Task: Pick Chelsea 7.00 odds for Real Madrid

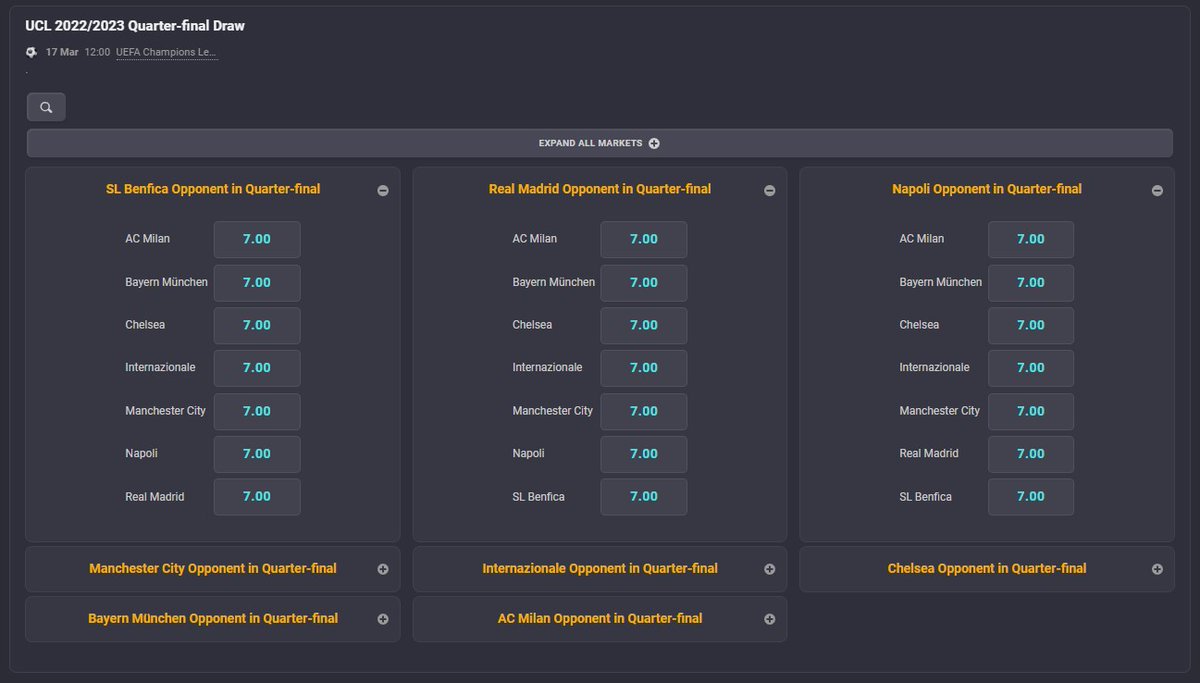Action: tap(644, 325)
